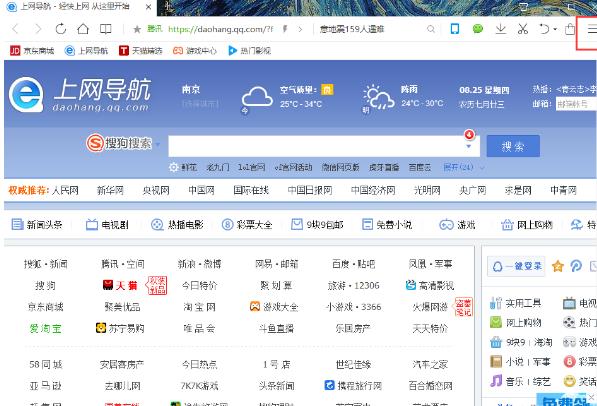Open 携程旅行网 site link
Image resolution: width=597 pixels, height=406 pixels.
(x=353, y=385)
